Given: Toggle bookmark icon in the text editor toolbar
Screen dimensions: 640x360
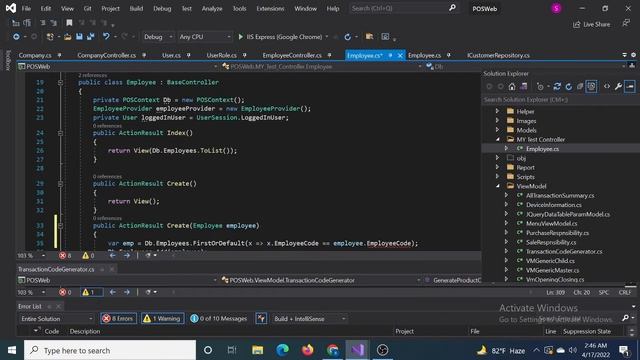Looking at the screenshot, I should [69, 23].
